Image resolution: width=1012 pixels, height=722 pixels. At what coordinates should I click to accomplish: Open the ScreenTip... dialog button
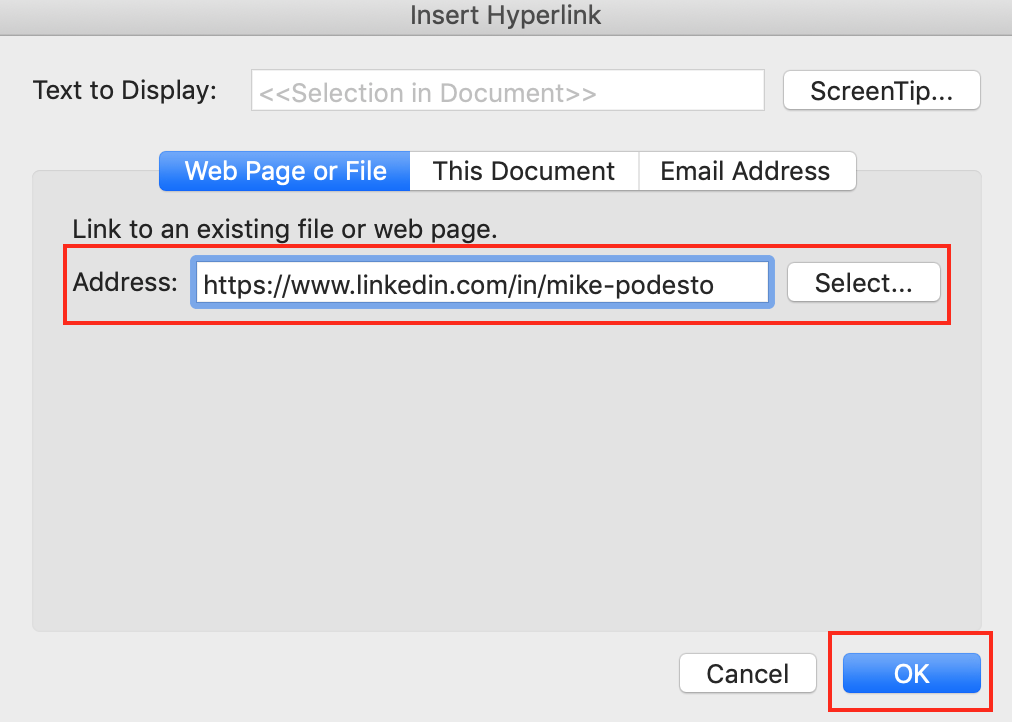point(882,90)
